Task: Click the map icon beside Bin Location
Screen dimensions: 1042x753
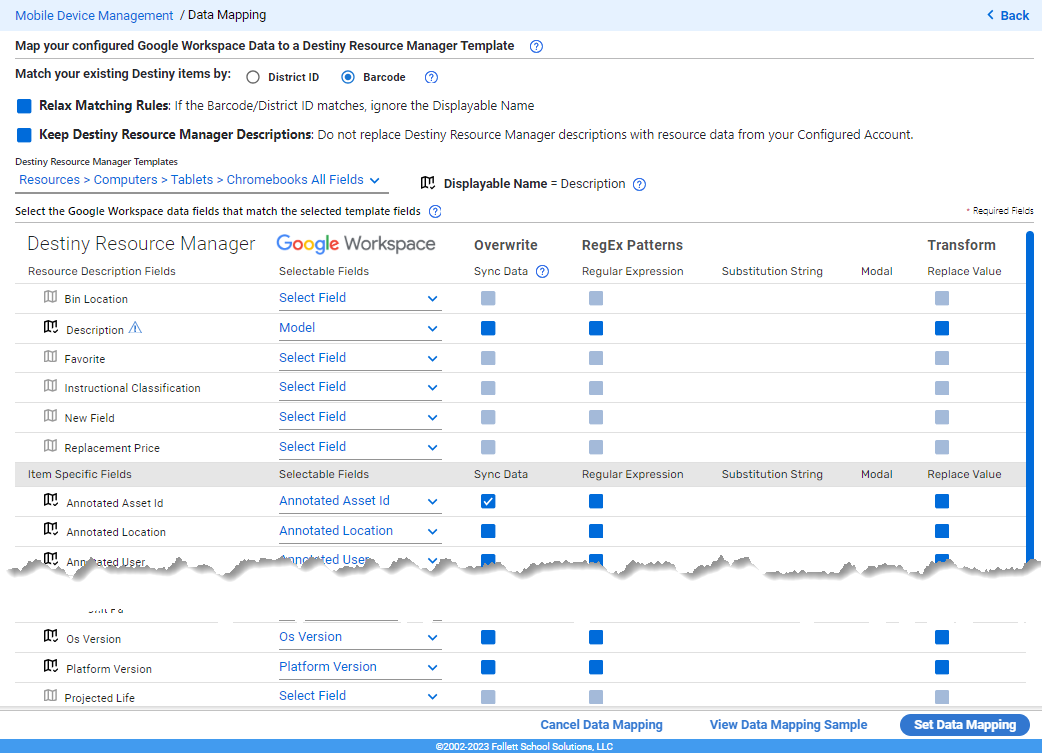Action: click(x=51, y=298)
